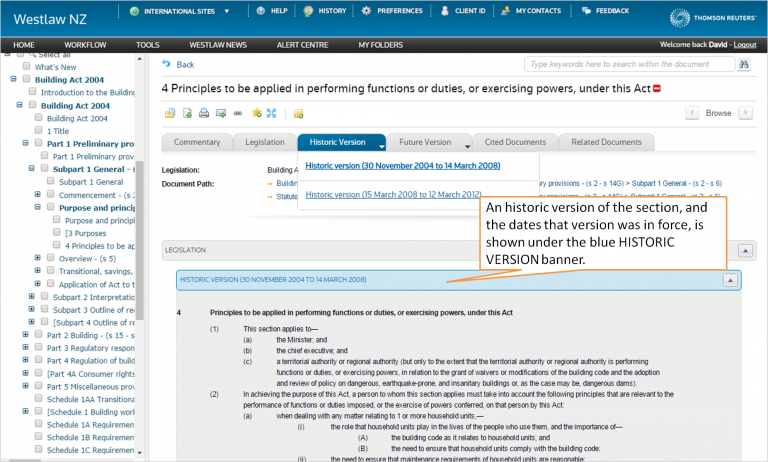Viewport: 768px width, 462px height.
Task: Go Back to previous page
Action: coord(178,64)
